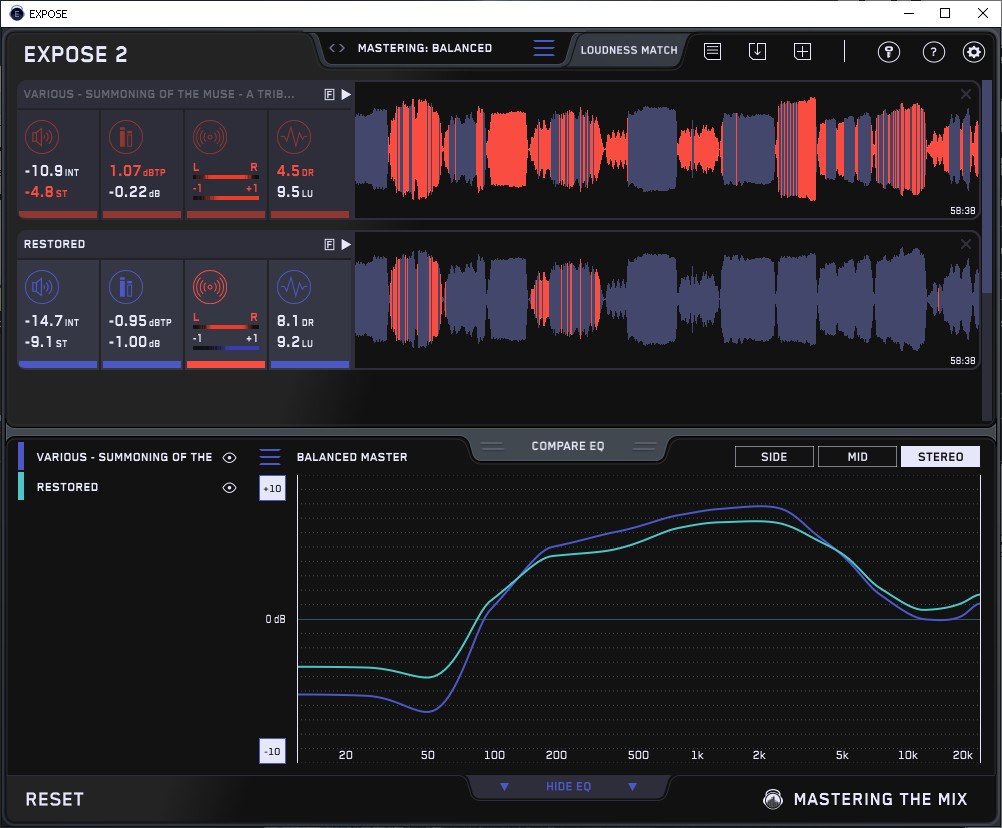Click the waveform of the Various track
The image size is (1002, 828).
point(667,151)
